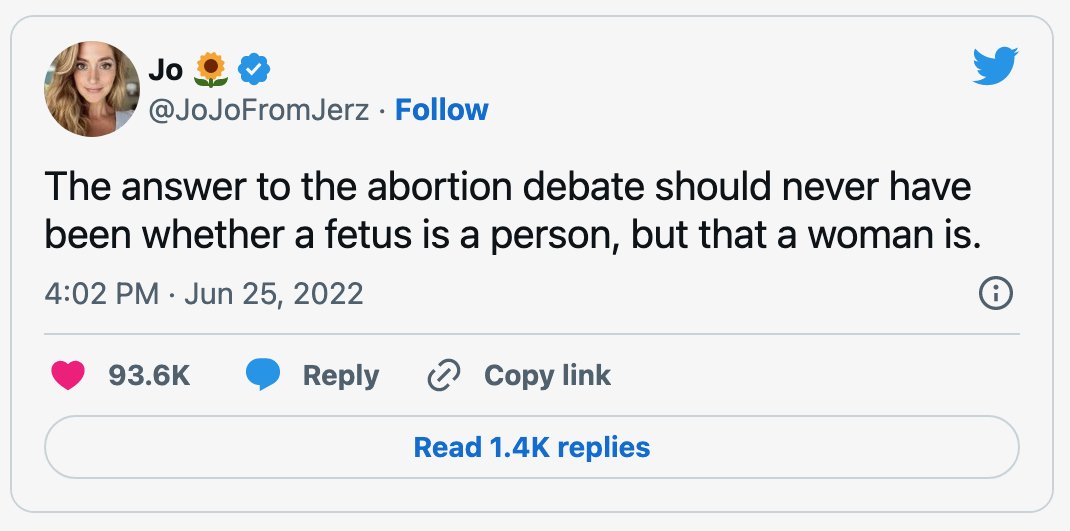The height and width of the screenshot is (531, 1070).
Task: Click the blue reply speech bubble icon
Action: (x=263, y=375)
